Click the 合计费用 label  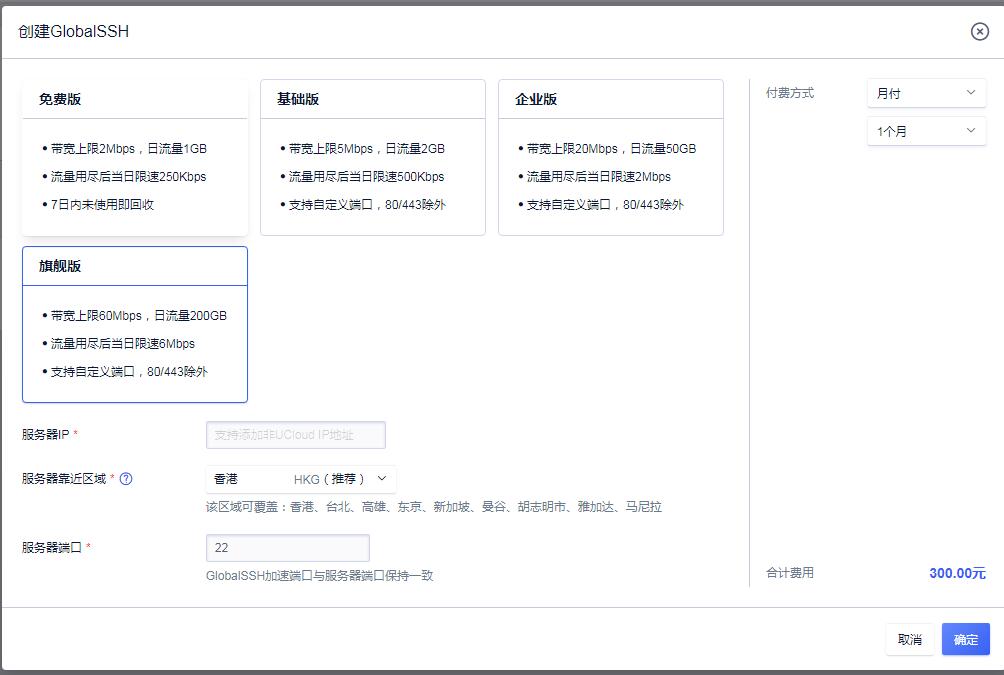click(x=789, y=573)
